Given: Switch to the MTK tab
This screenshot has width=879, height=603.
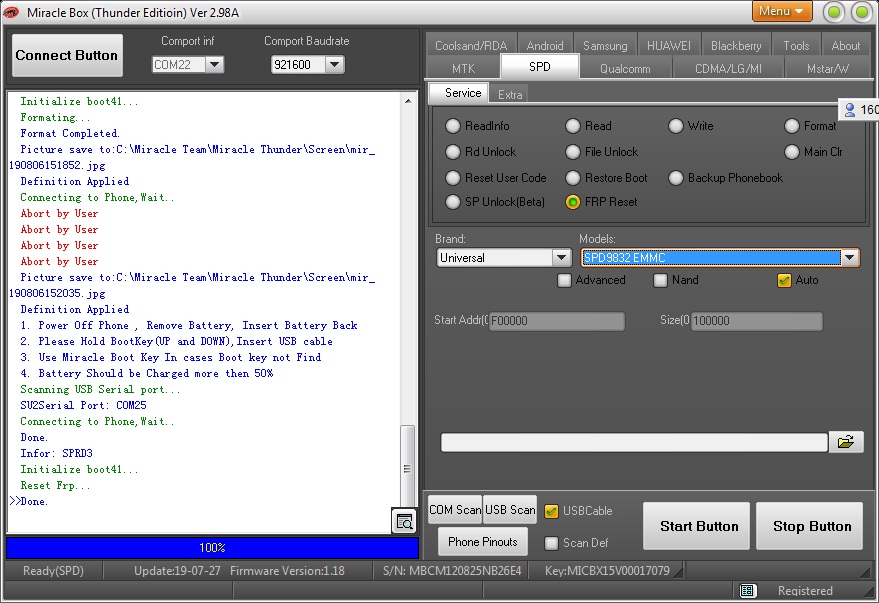Looking at the screenshot, I should point(463,68).
